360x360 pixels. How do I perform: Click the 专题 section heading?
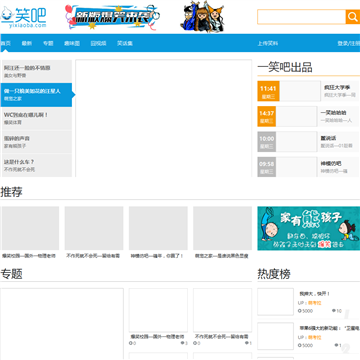tap(11, 274)
